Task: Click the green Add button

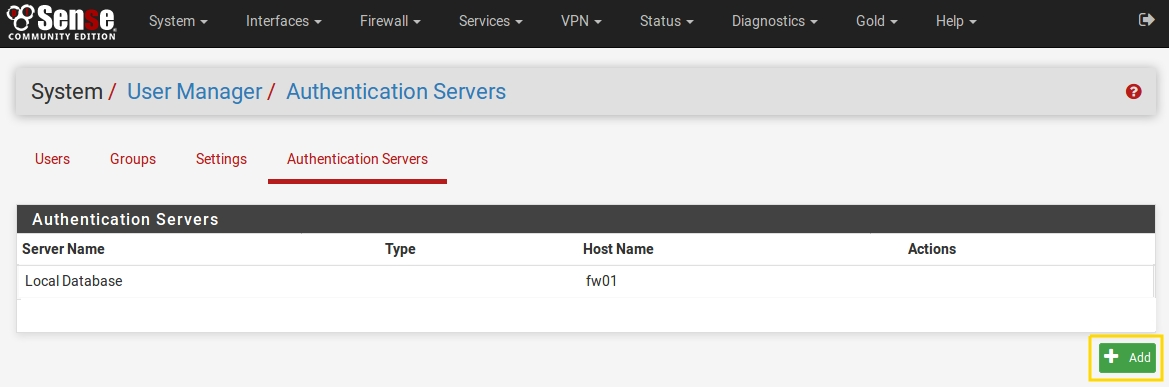Action: (x=1127, y=357)
